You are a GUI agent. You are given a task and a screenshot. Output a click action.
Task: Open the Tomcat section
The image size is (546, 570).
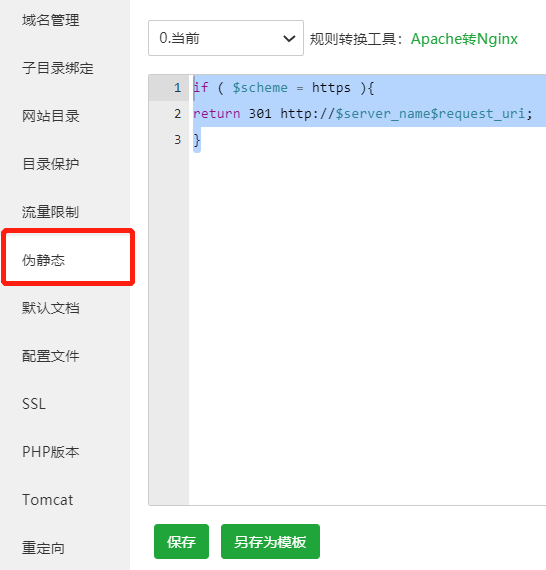click(48, 500)
